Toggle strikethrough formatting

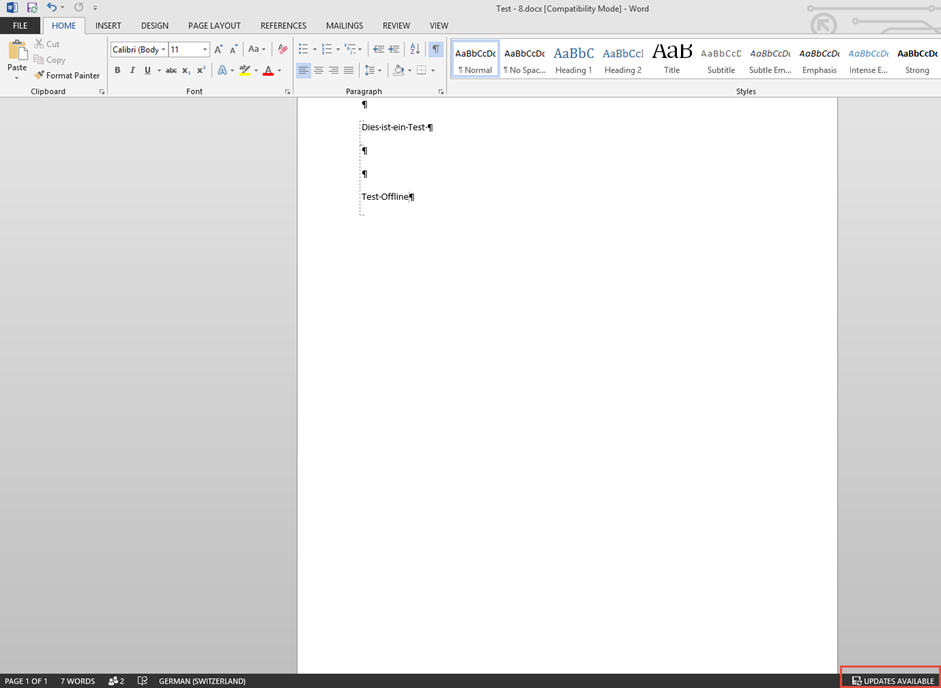[x=171, y=70]
